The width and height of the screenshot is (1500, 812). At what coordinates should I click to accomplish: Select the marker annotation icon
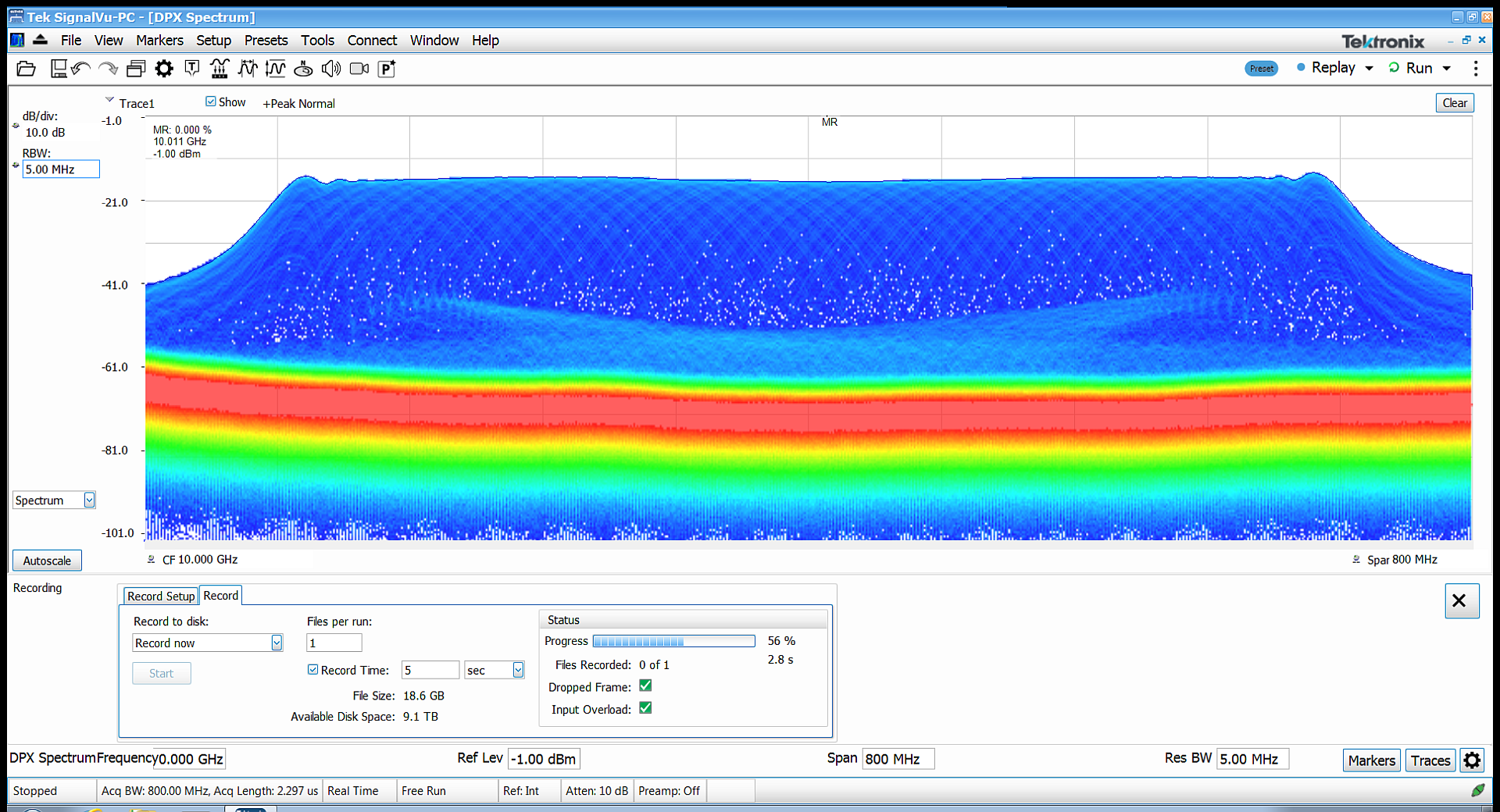[x=191, y=69]
